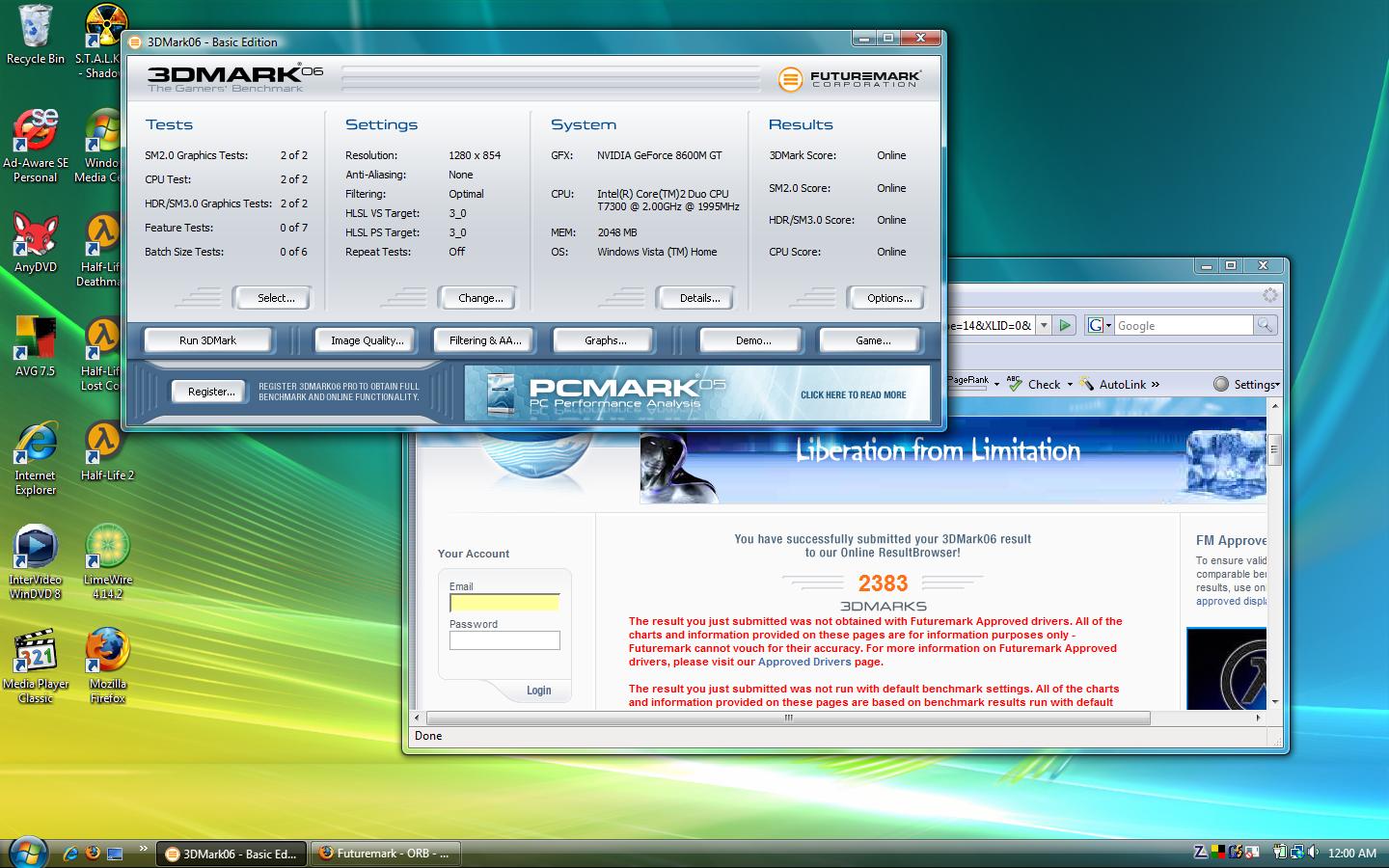Open the AnyDVD desktop shortcut

(36, 243)
